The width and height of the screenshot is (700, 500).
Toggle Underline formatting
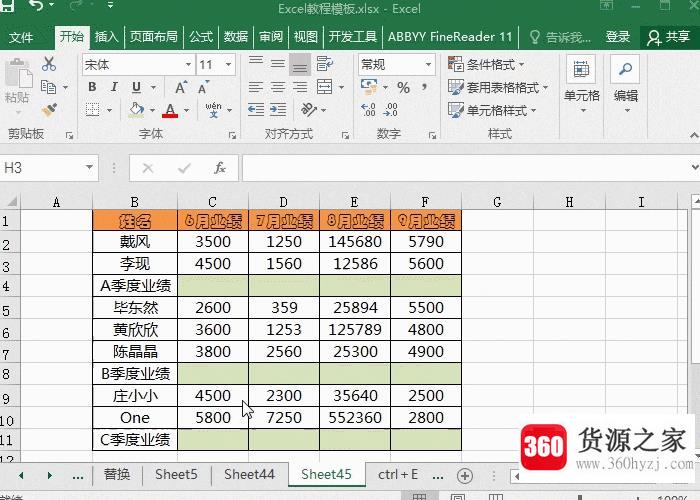137,87
